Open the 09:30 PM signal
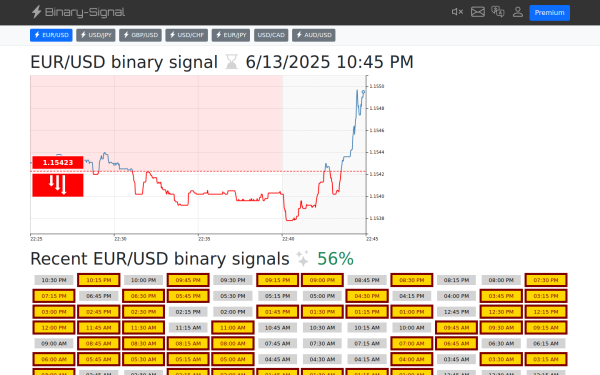Image resolution: width=600 pixels, height=375 pixels. (233, 280)
